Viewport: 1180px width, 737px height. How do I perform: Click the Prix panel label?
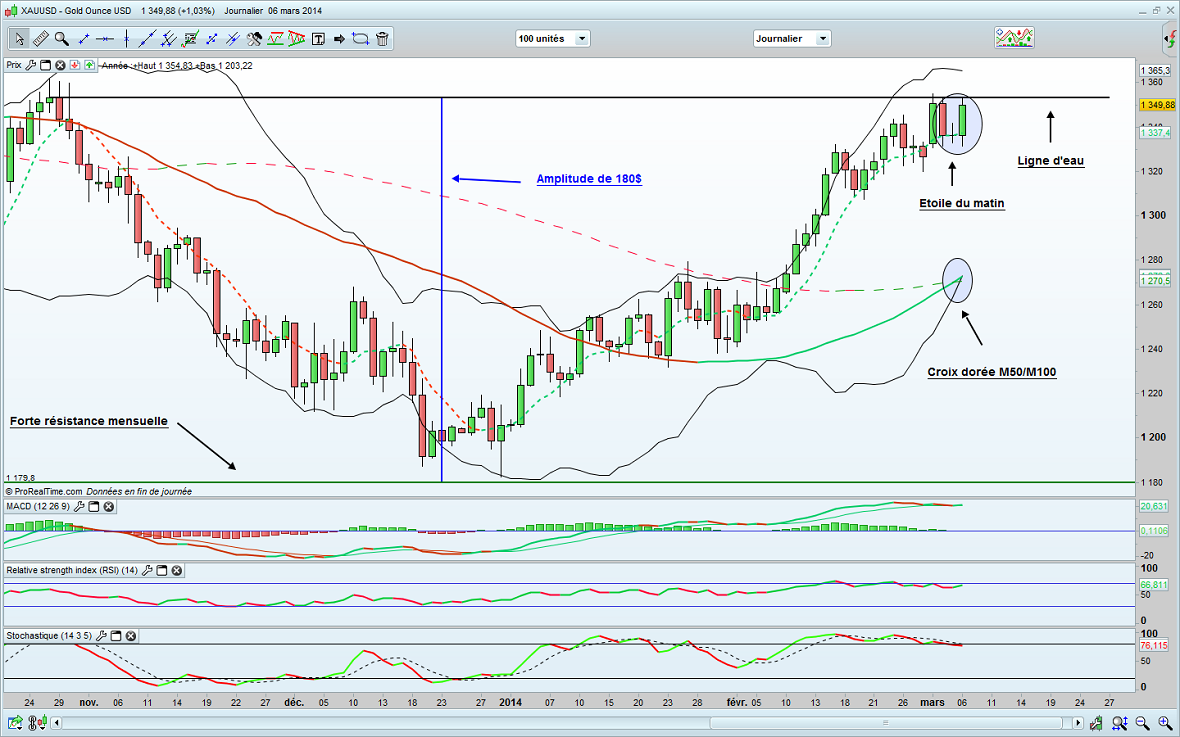tap(14, 65)
